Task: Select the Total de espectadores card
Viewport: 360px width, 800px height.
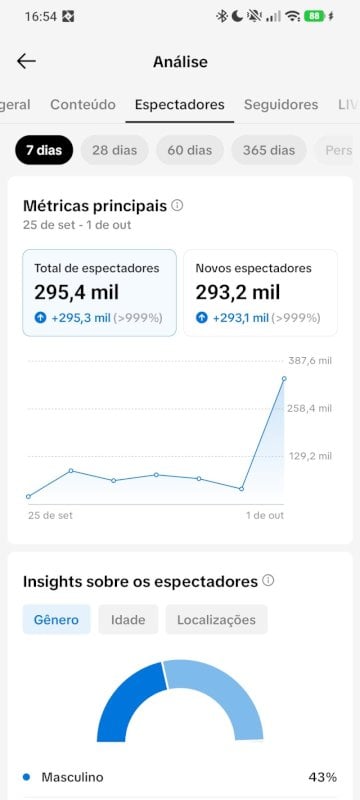Action: click(99, 293)
